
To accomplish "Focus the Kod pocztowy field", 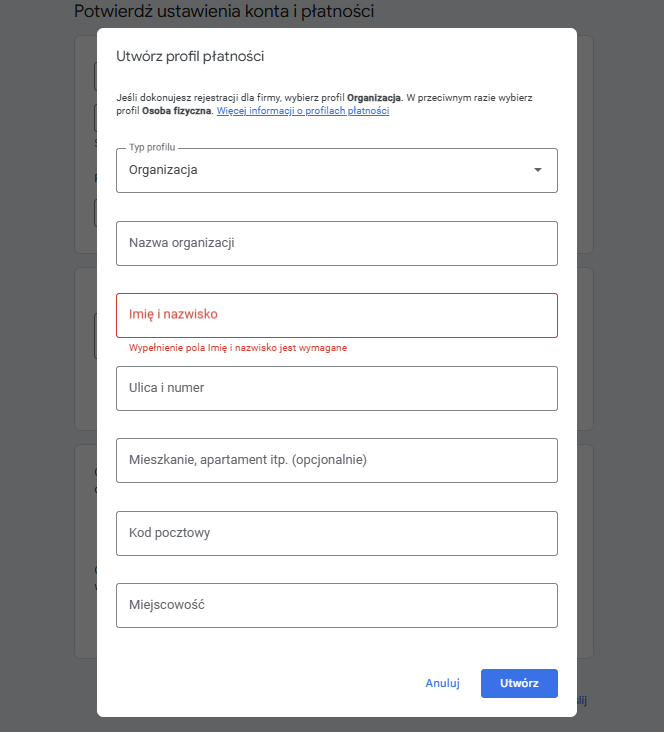I will [336, 533].
